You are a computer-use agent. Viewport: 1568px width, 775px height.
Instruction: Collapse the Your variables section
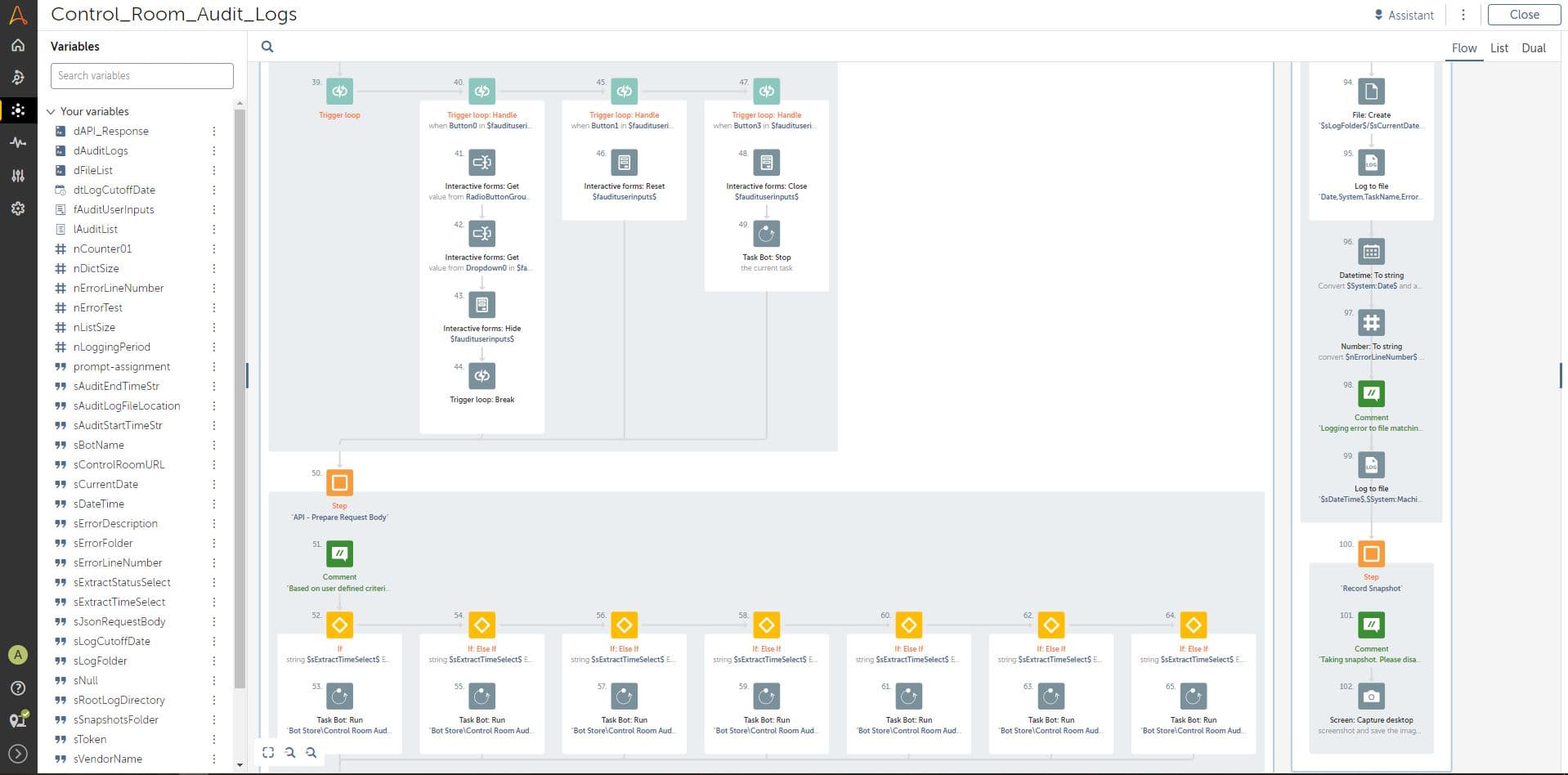pos(51,111)
